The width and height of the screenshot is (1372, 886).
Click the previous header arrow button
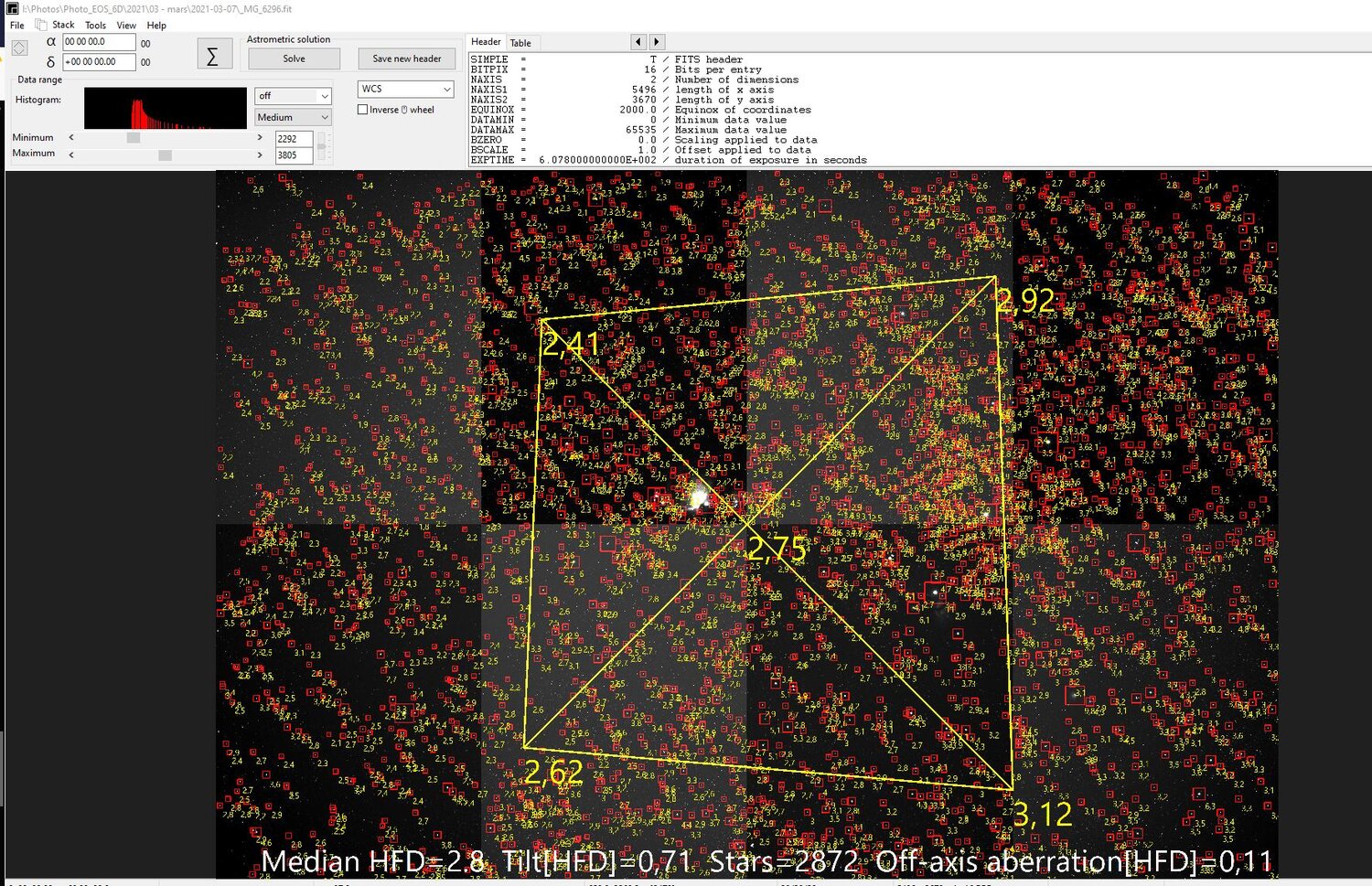pos(638,42)
